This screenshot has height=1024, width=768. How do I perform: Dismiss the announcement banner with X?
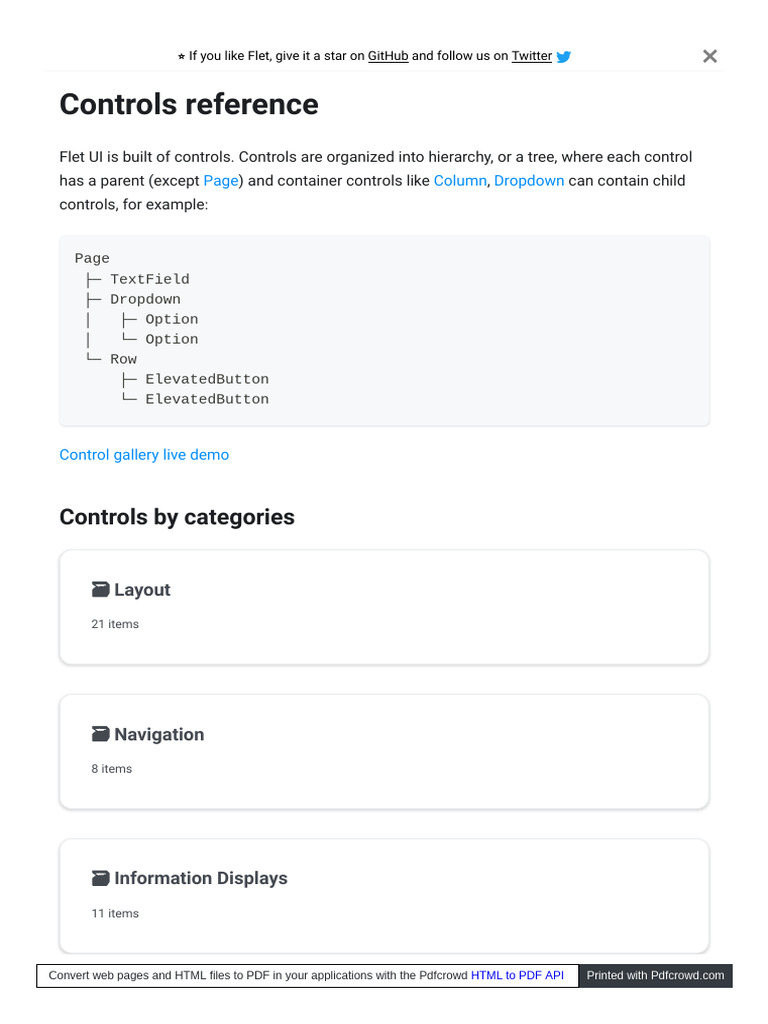(710, 56)
